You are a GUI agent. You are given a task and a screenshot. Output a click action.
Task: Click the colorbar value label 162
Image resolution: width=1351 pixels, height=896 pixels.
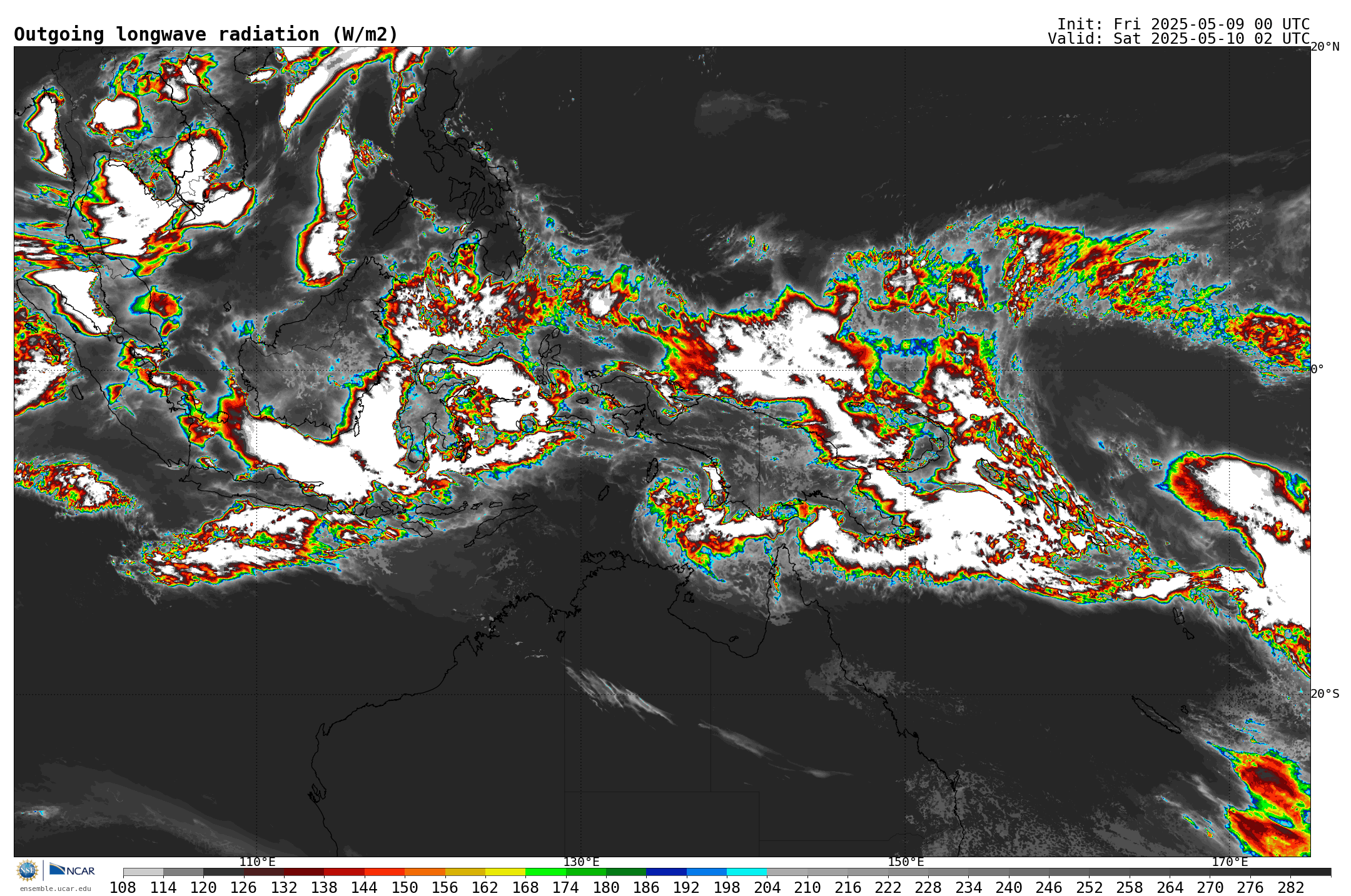tap(485, 887)
